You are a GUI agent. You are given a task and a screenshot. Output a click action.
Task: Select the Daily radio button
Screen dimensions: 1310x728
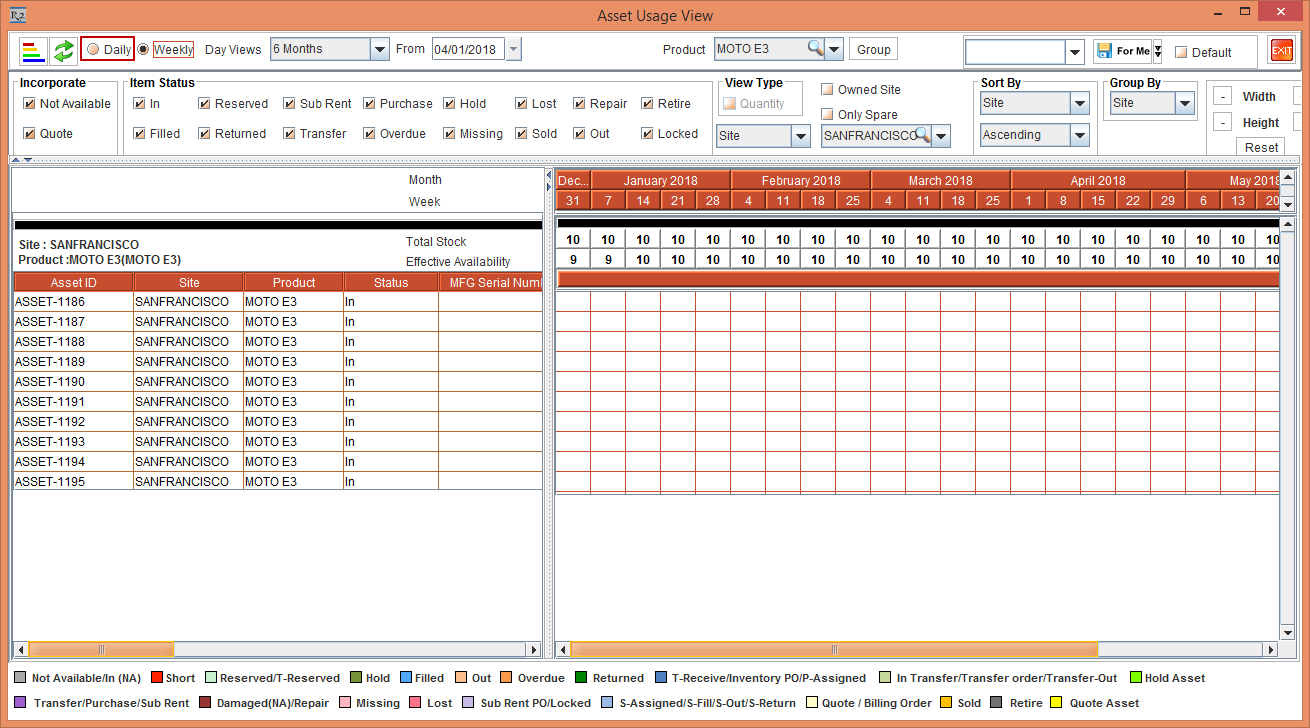point(93,49)
